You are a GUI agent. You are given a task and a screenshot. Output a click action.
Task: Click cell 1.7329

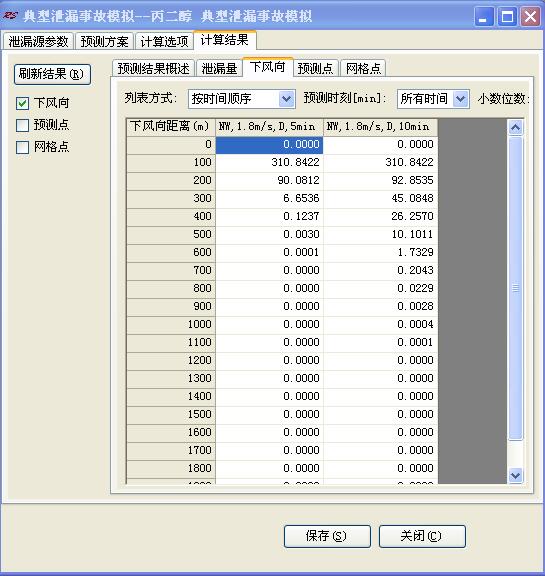tap(380, 253)
